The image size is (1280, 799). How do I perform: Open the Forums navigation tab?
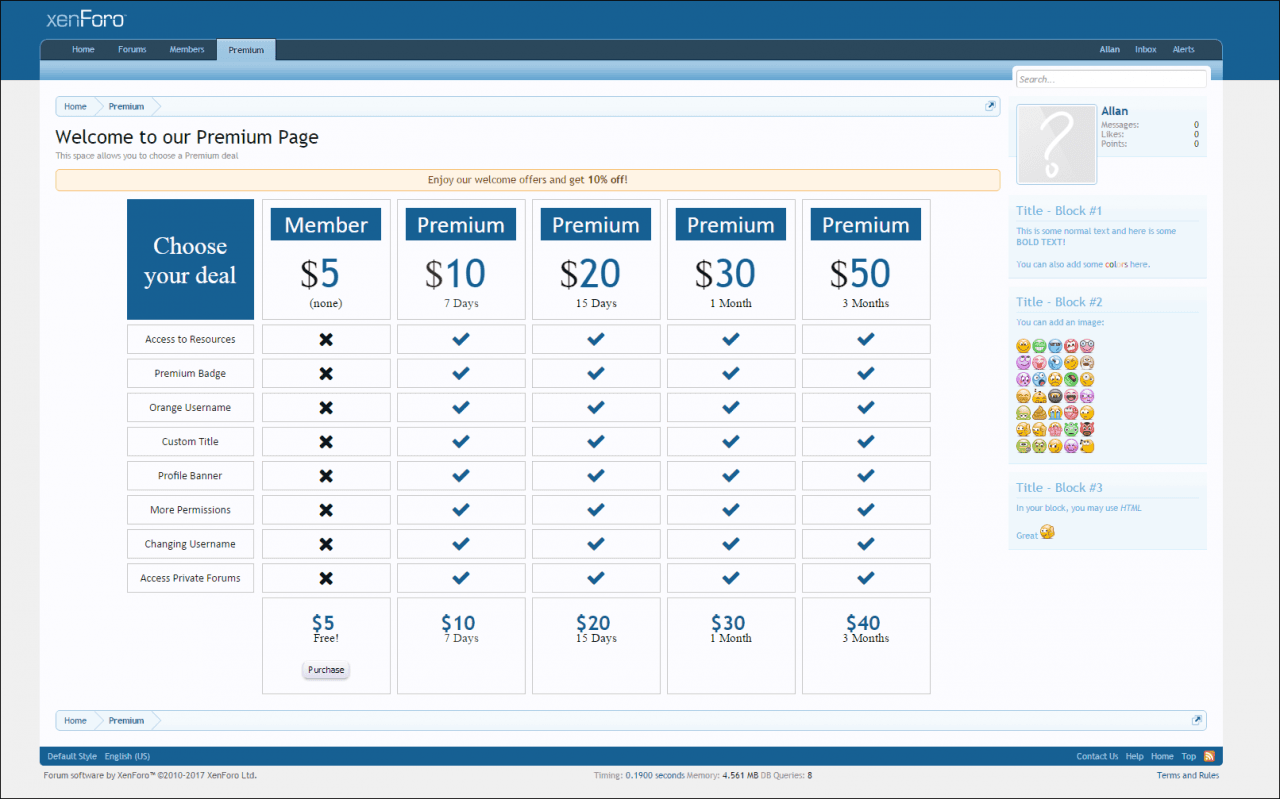click(132, 49)
